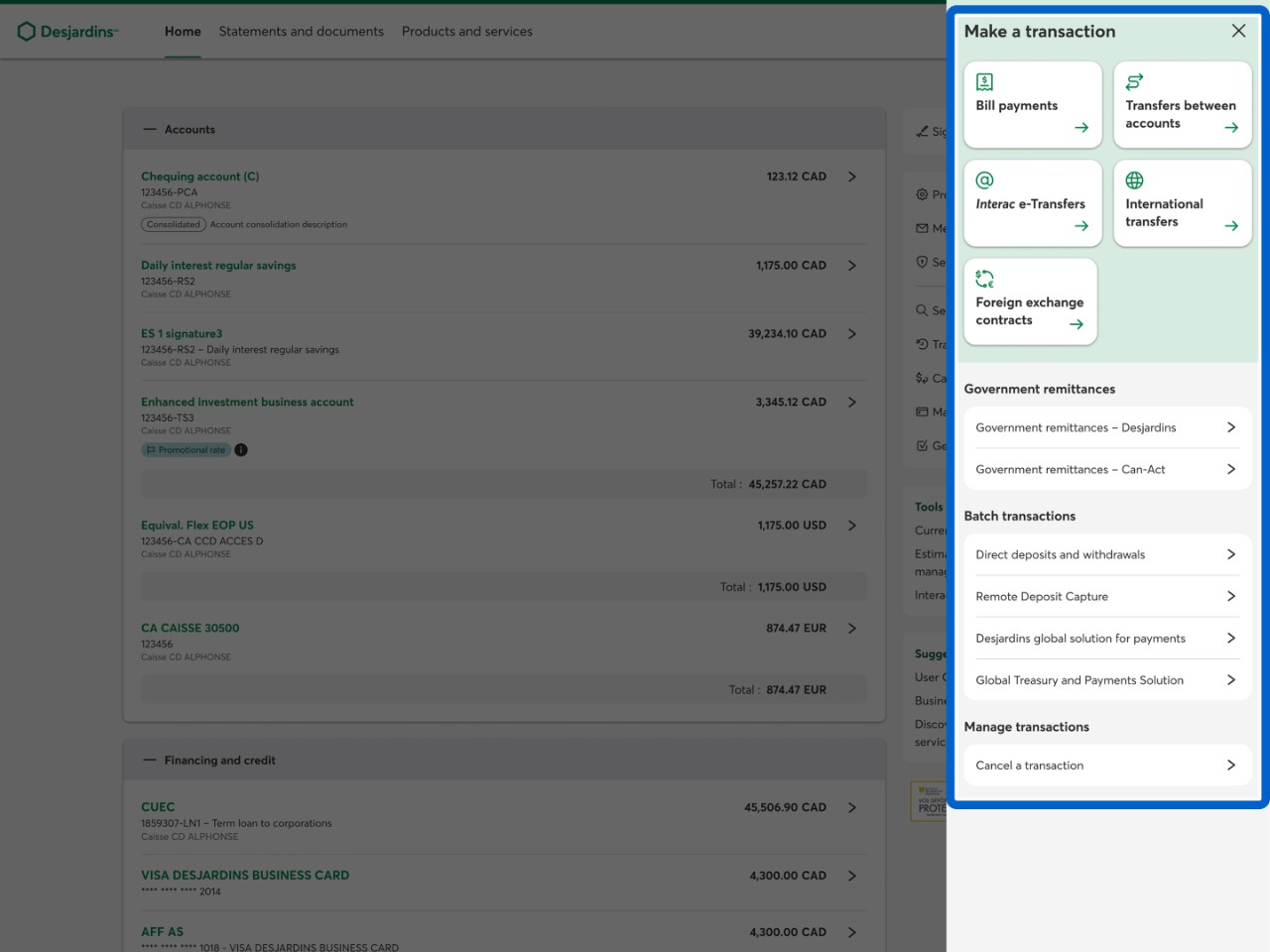The width and height of the screenshot is (1270, 952).
Task: Switch to Statements and documents tab
Action: (x=301, y=32)
